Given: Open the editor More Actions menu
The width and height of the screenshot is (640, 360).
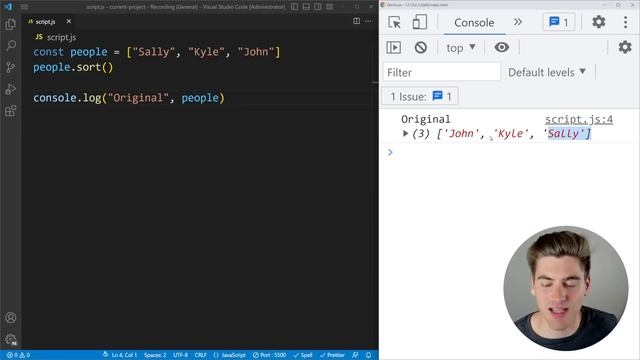Looking at the screenshot, I should pyautogui.click(x=368, y=21).
